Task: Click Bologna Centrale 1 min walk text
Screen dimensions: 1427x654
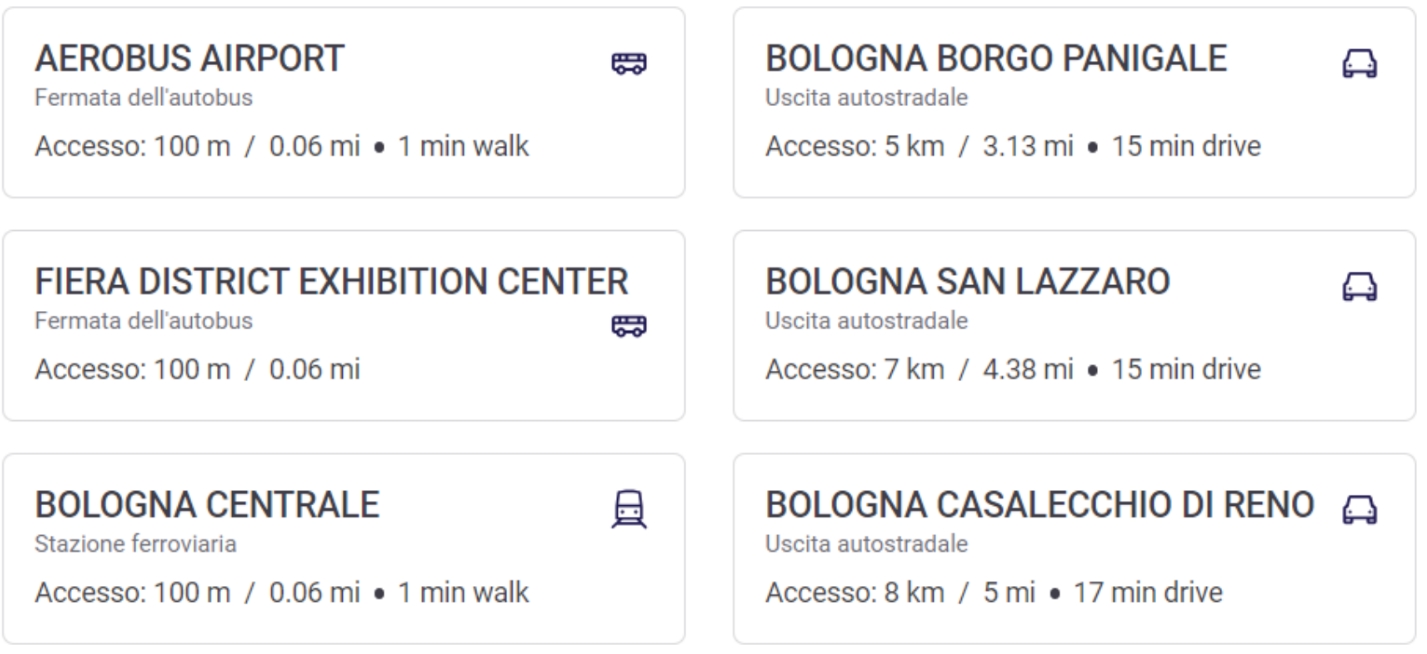Action: [x=463, y=593]
